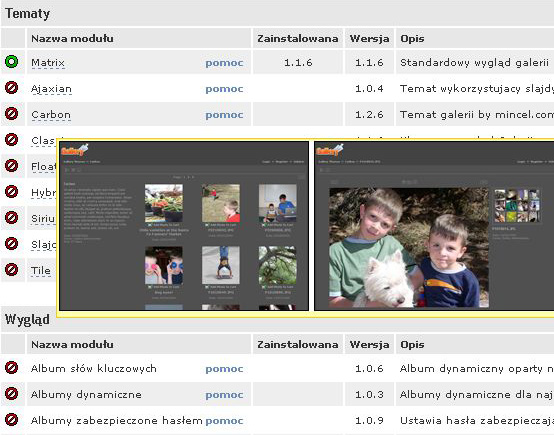Click version 1.0.9 for Albumy zabezpieczone hasłem
Image resolution: width=554 pixels, height=435 pixels.
click(369, 421)
